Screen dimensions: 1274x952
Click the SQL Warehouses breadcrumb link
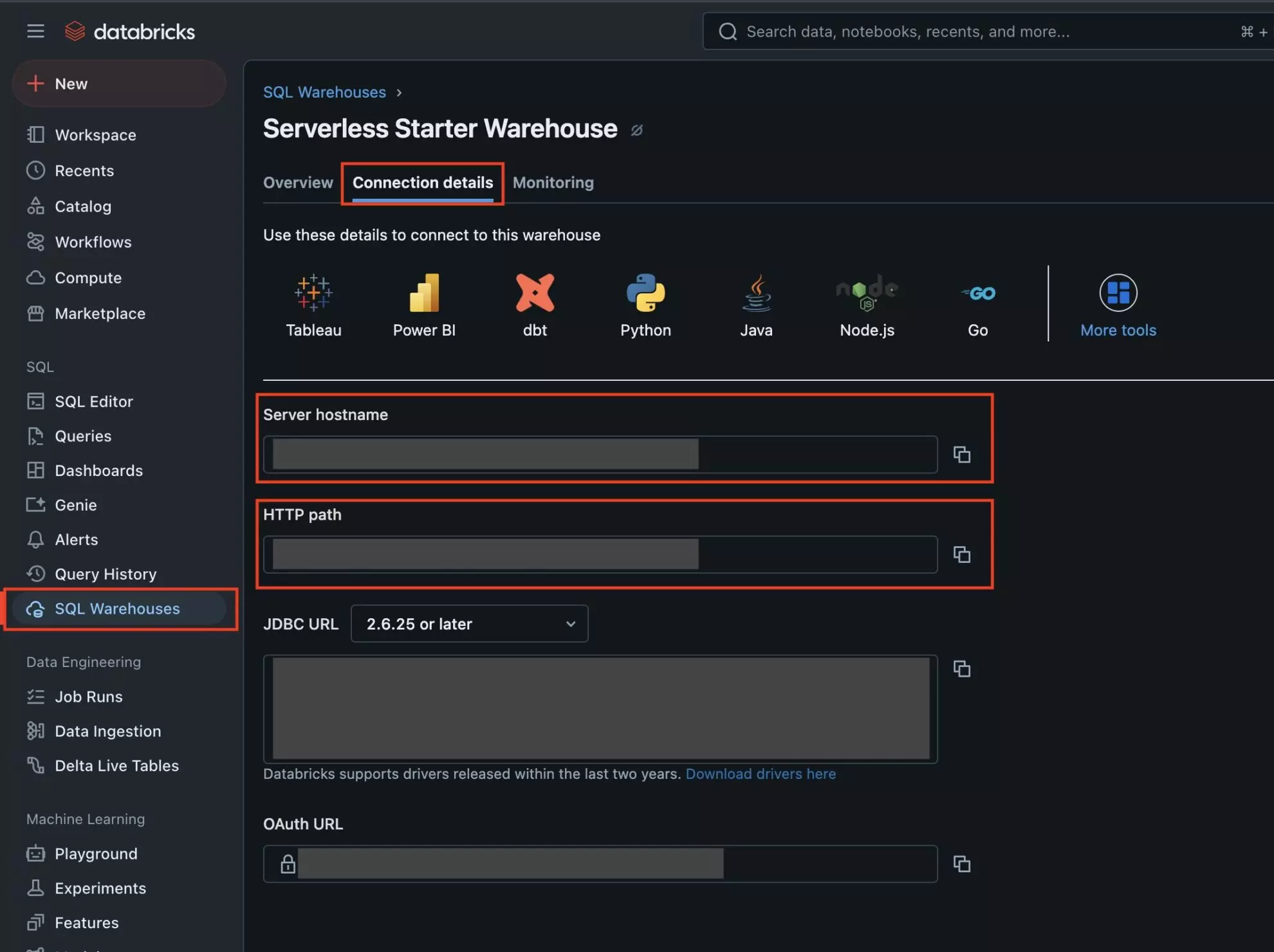324,92
